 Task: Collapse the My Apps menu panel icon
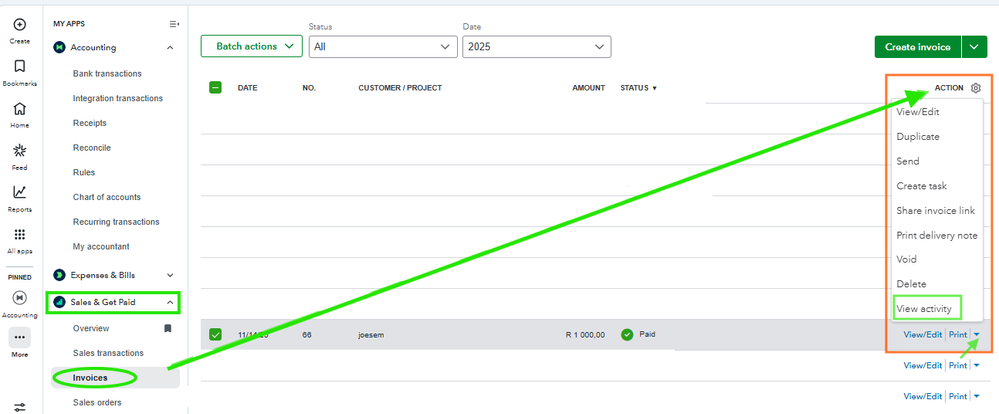(x=174, y=24)
